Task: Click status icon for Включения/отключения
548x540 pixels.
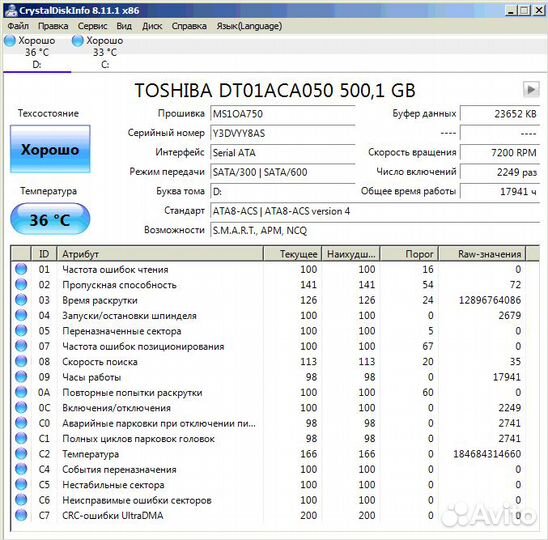Action: tap(21, 408)
